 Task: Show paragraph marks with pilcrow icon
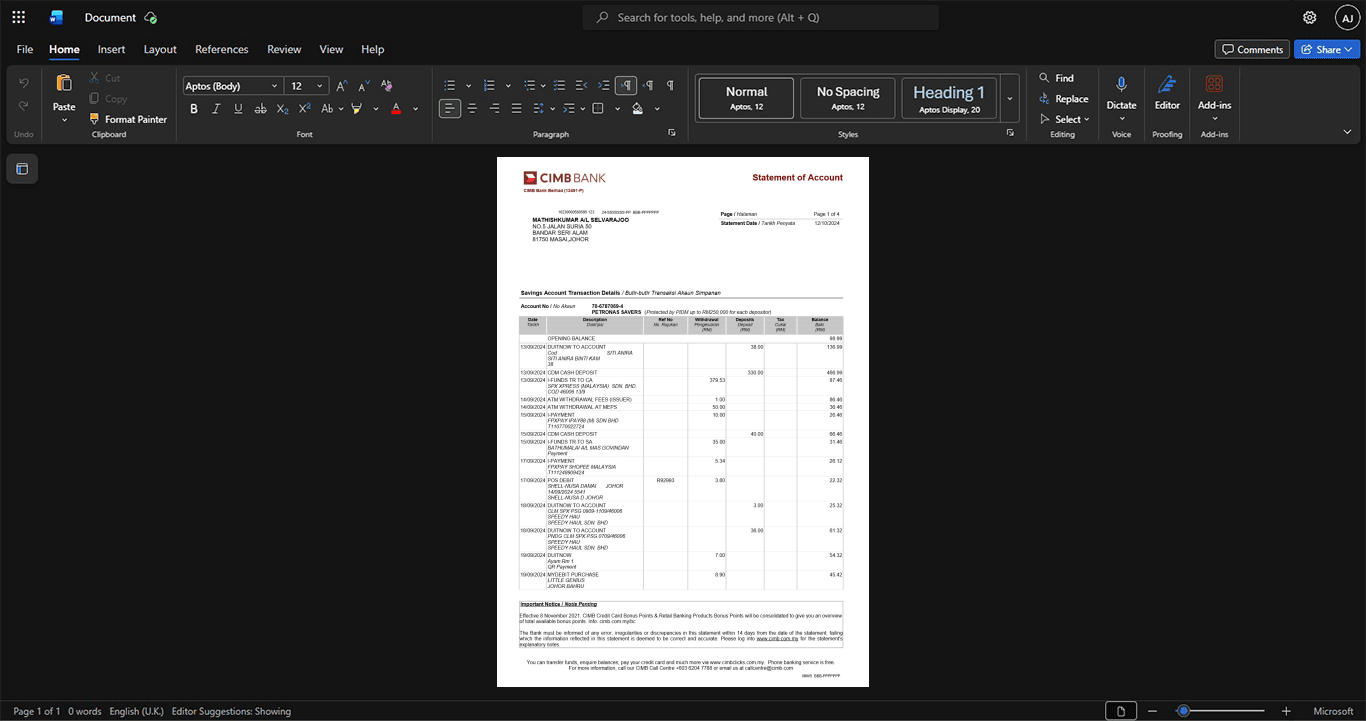(x=670, y=85)
